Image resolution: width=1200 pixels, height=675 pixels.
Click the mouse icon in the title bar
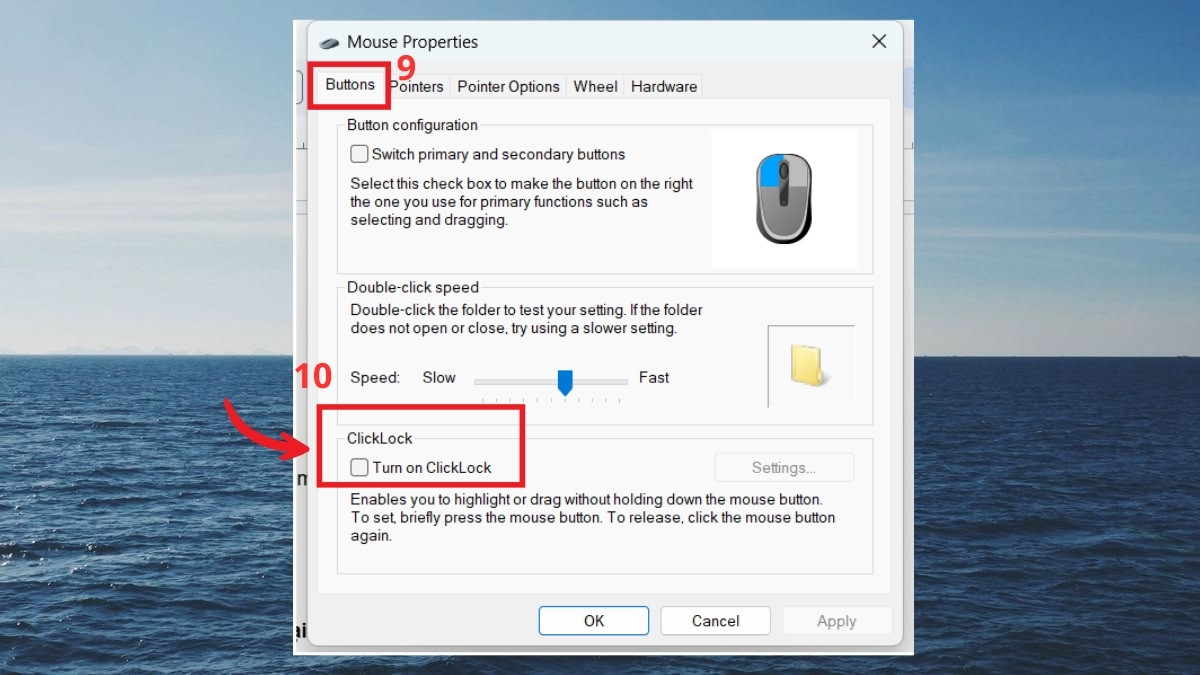coord(328,43)
